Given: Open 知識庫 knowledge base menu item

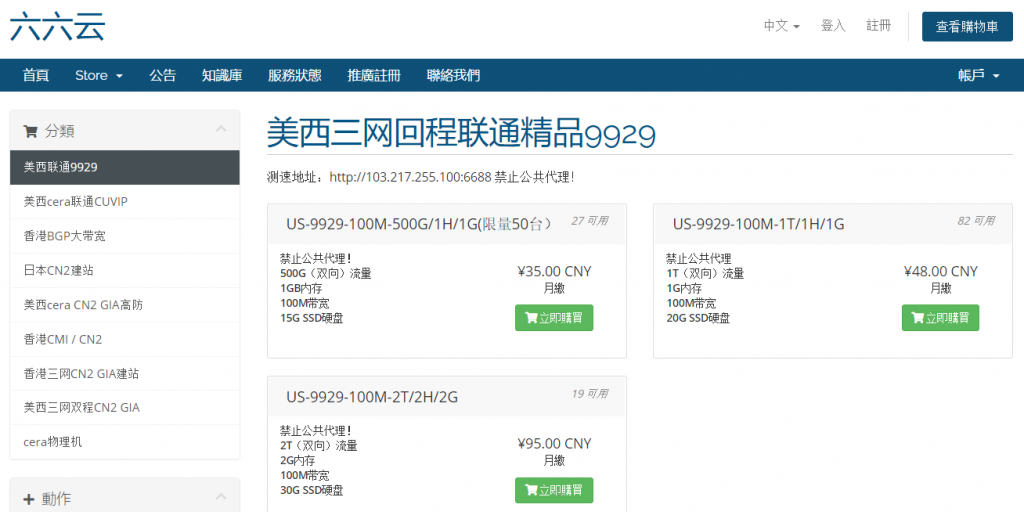Looking at the screenshot, I should [x=222, y=75].
